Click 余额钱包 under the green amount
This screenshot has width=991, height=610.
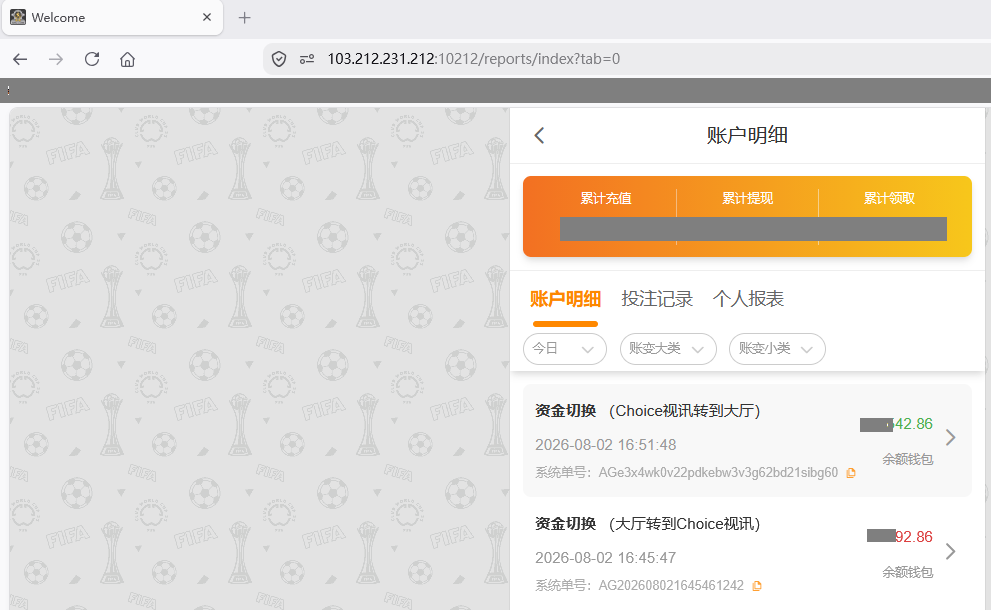click(x=908, y=460)
